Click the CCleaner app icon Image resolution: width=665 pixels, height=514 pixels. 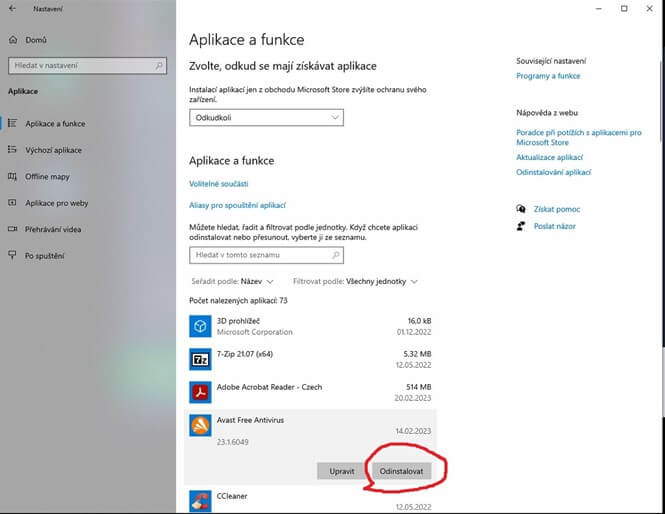click(x=200, y=501)
